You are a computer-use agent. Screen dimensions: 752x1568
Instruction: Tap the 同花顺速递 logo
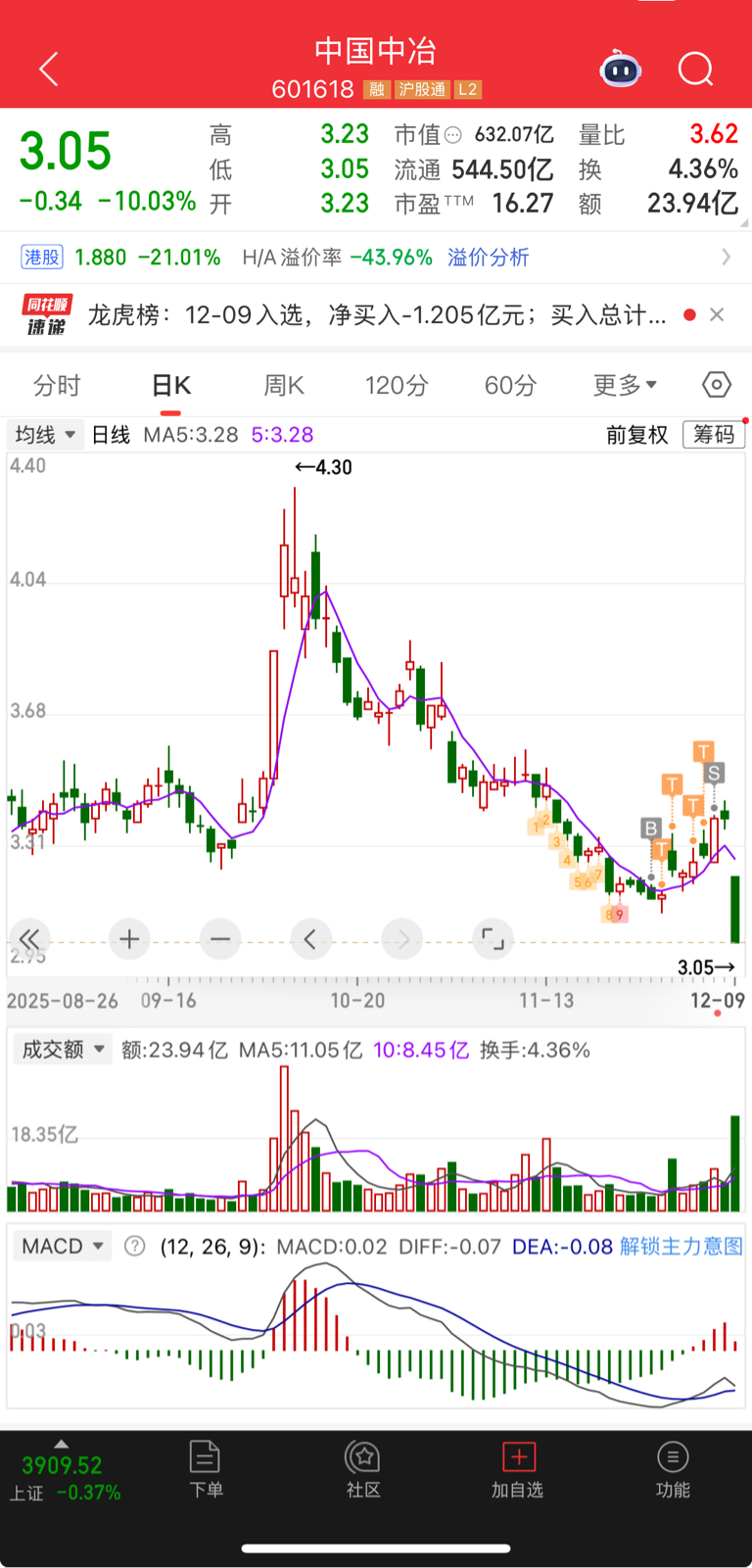pos(46,315)
